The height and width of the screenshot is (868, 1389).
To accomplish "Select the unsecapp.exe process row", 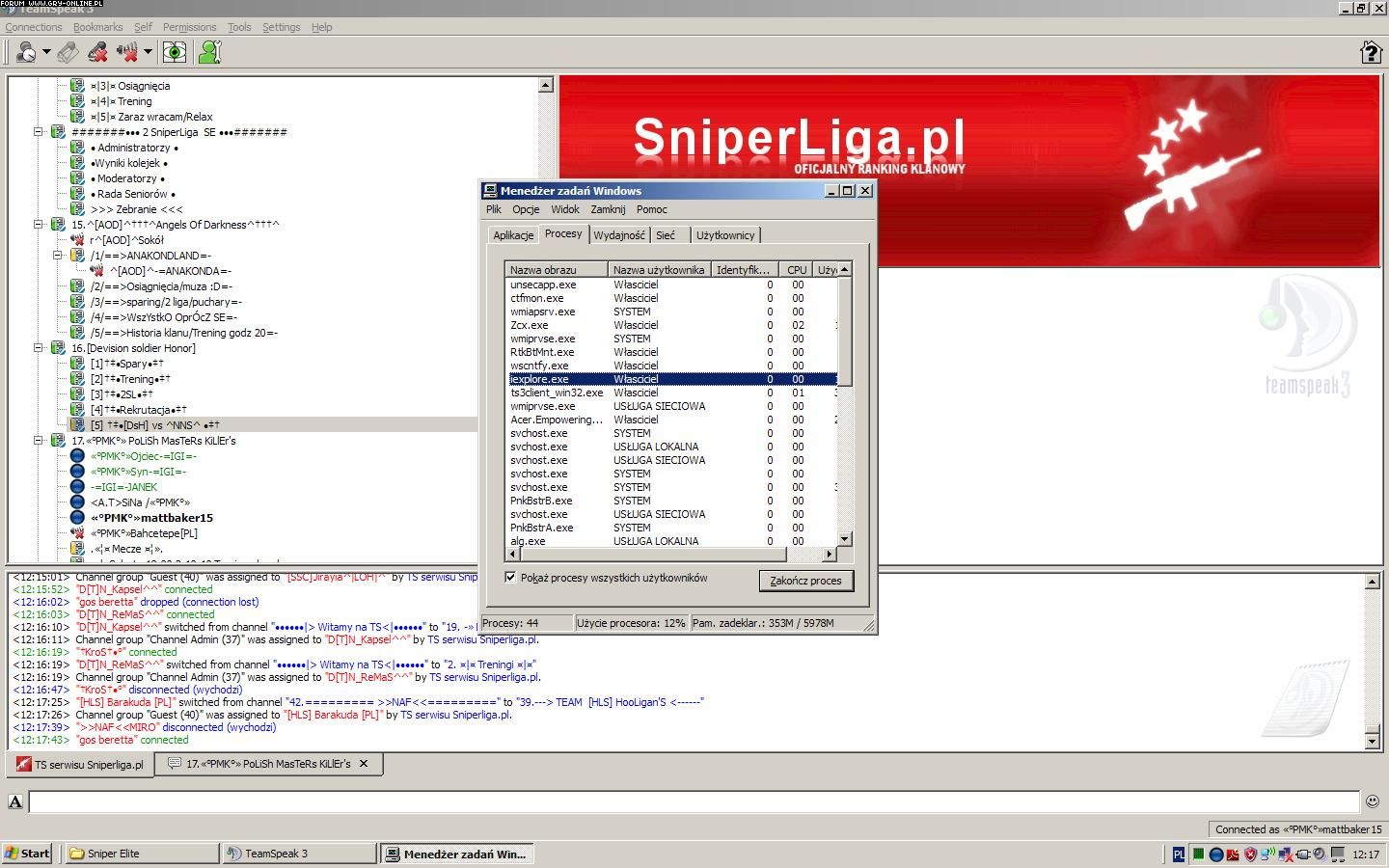I will coord(672,285).
